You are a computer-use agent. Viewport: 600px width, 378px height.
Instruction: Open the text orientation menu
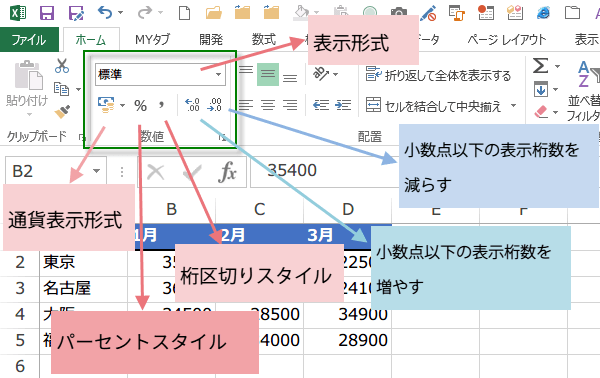coord(325,73)
